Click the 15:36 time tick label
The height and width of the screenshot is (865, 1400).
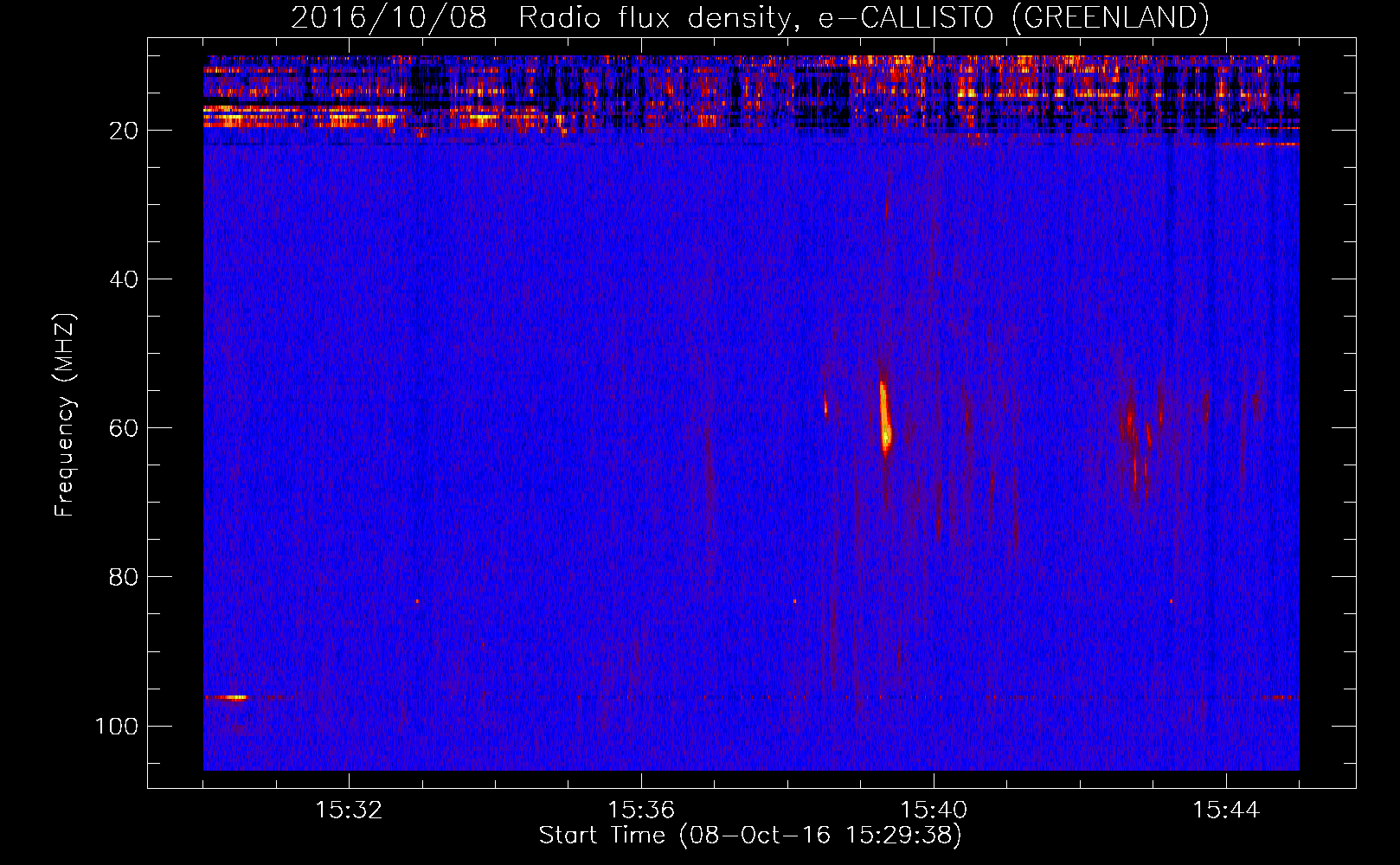point(641,811)
